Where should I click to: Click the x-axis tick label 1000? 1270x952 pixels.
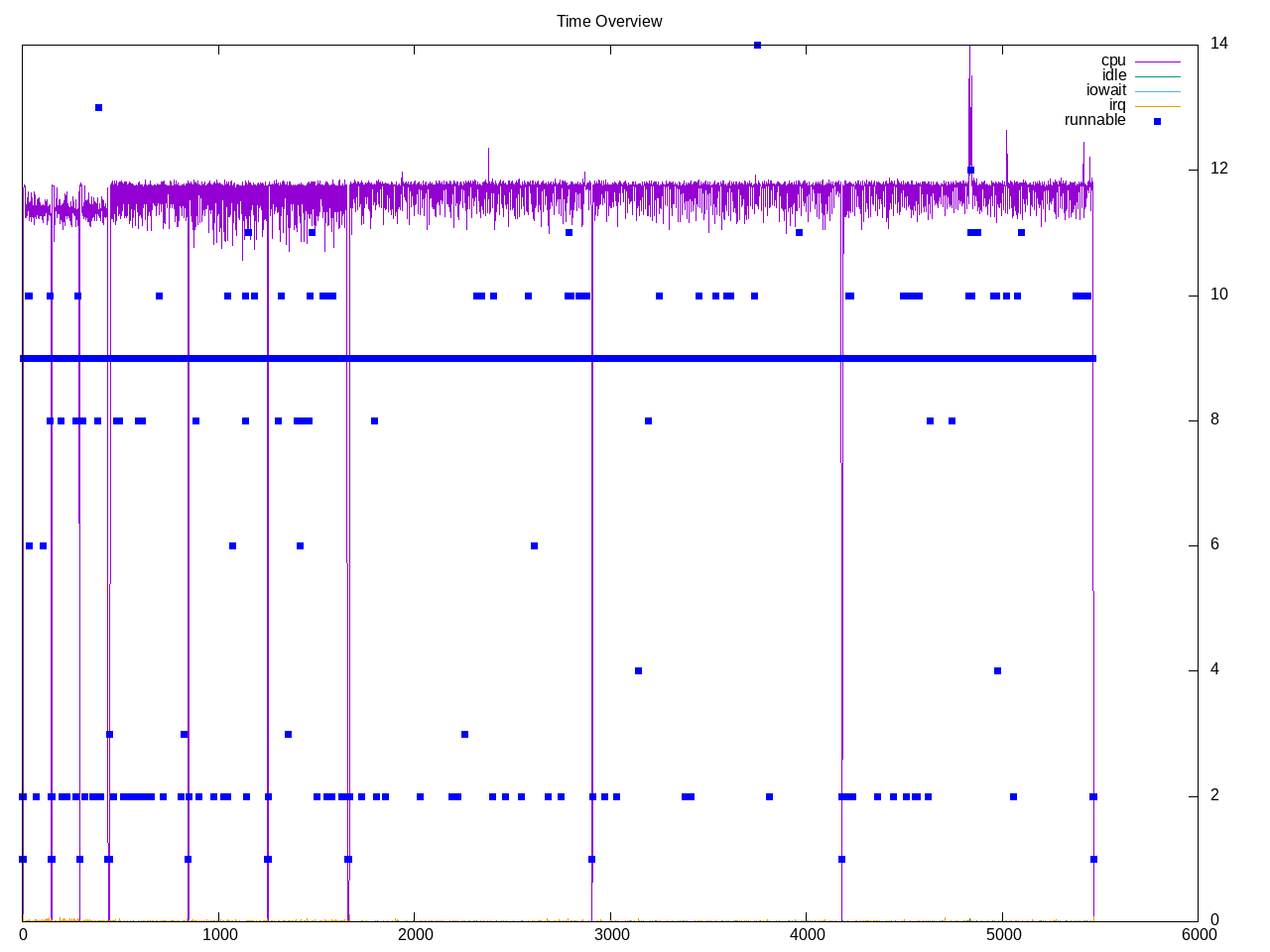pyautogui.click(x=218, y=934)
